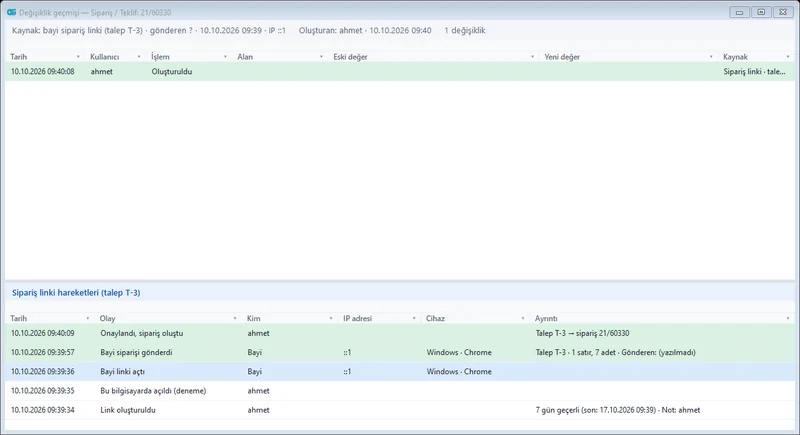Close the Değişiklik geçmişi window
Screen dimensions: 800x435
pyautogui.click(x=783, y=12)
